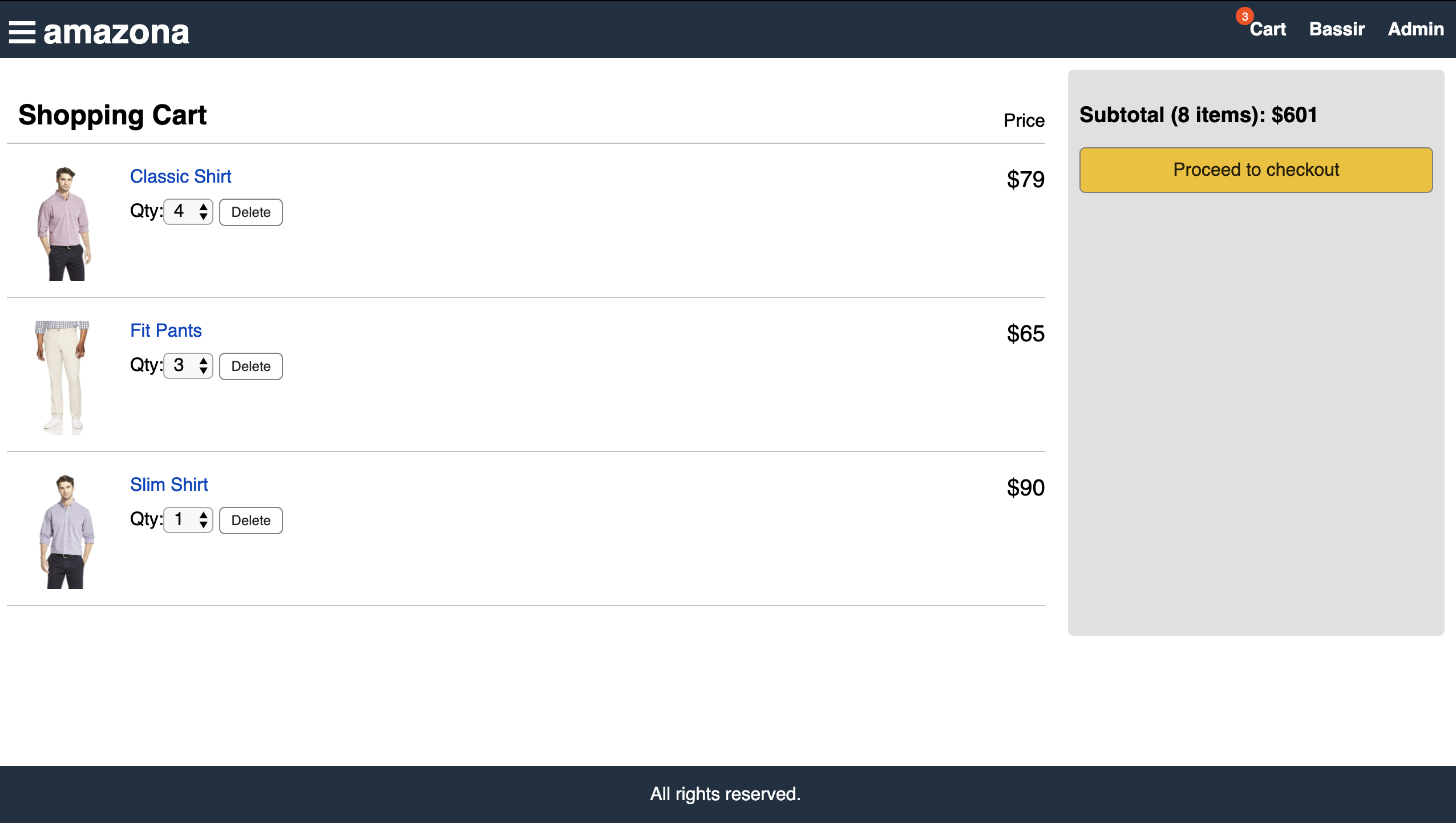
Task: Open the Fit Pants product link
Action: (165, 330)
